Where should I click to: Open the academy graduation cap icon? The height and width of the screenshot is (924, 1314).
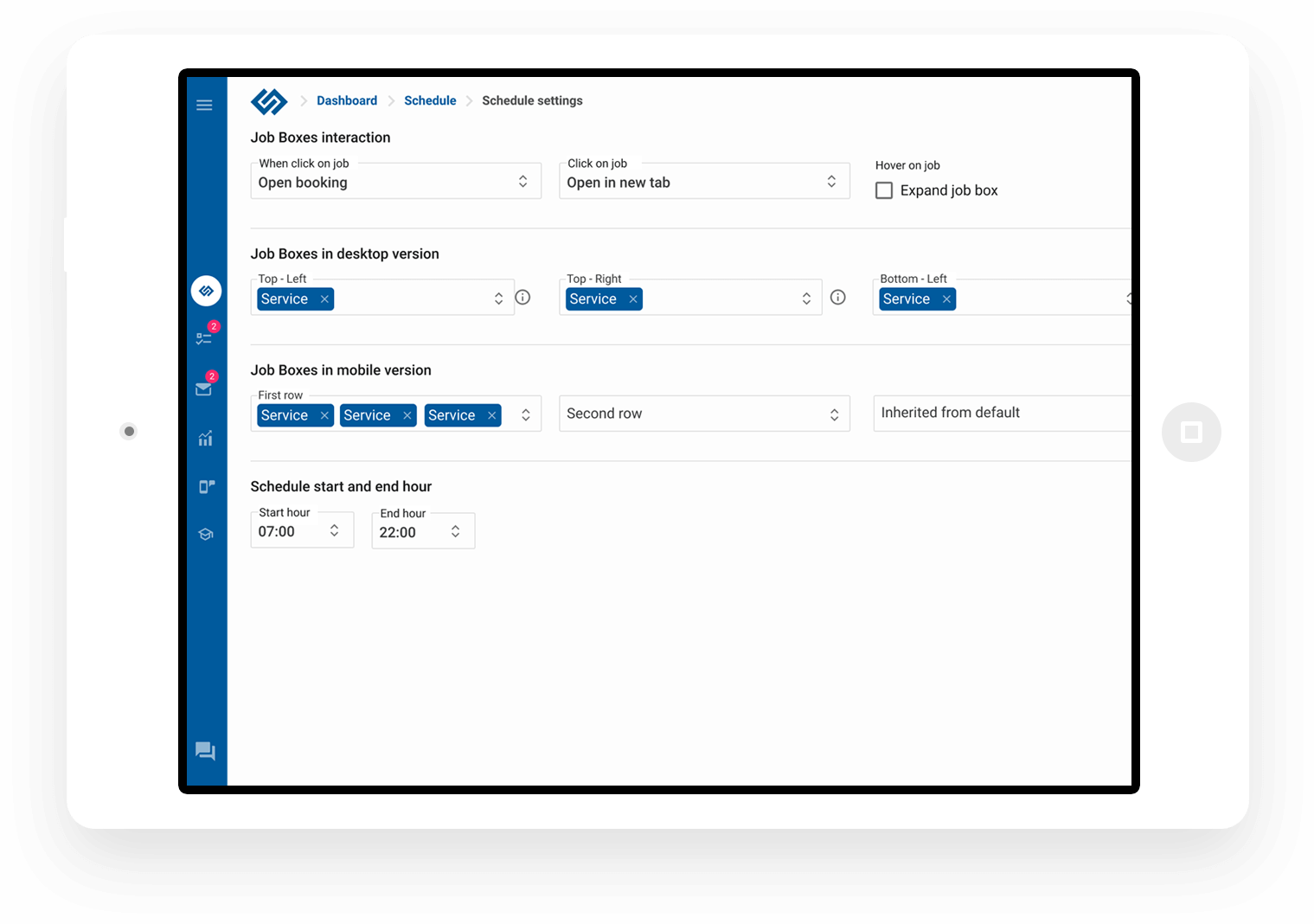(x=206, y=535)
